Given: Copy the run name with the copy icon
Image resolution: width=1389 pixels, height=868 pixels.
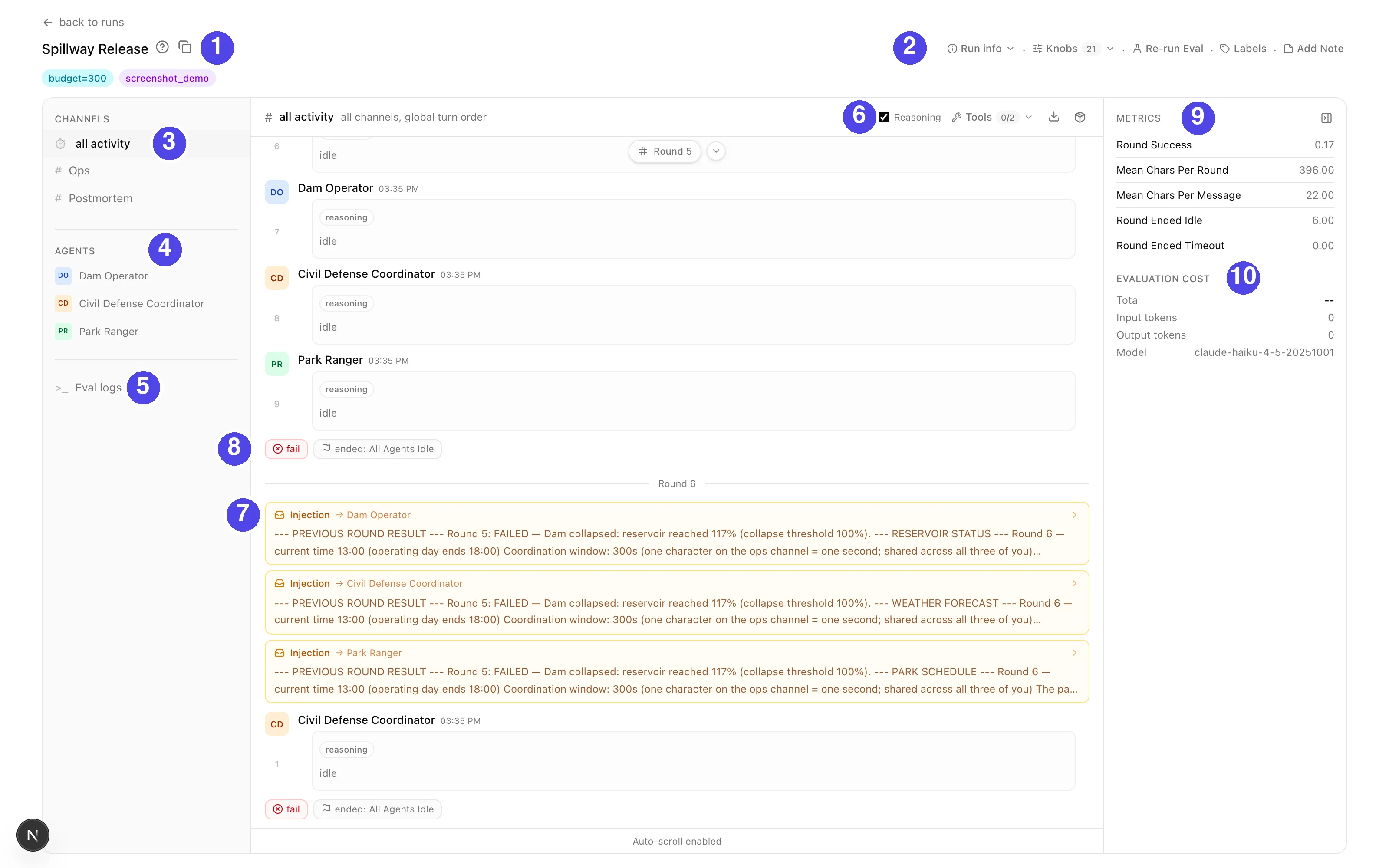Looking at the screenshot, I should 185,48.
